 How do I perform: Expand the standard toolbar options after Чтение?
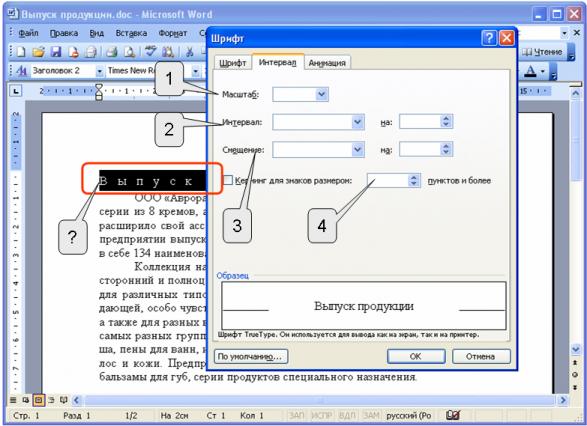tap(571, 52)
